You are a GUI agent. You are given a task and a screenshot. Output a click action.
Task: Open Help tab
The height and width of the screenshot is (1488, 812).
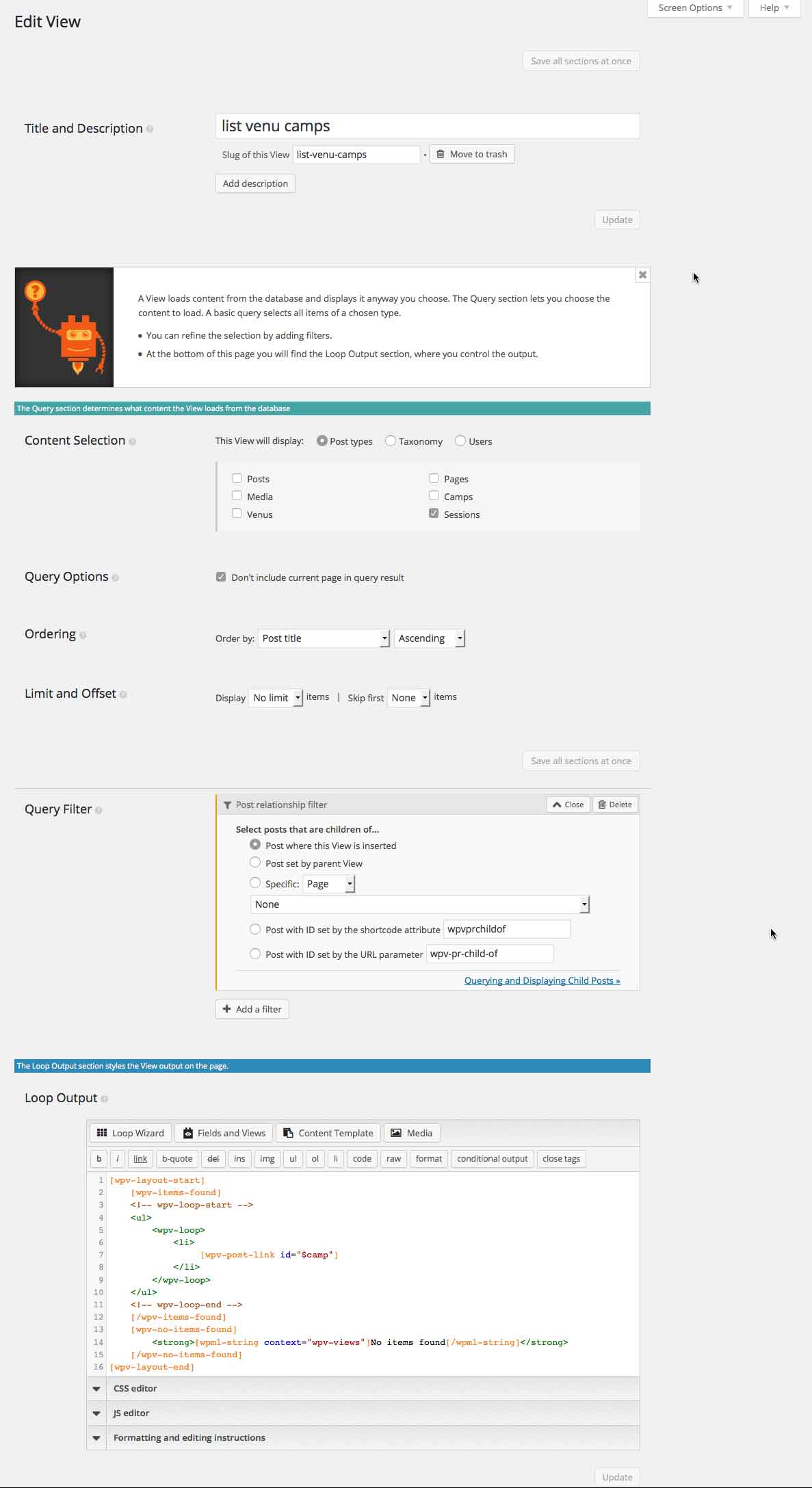point(774,8)
